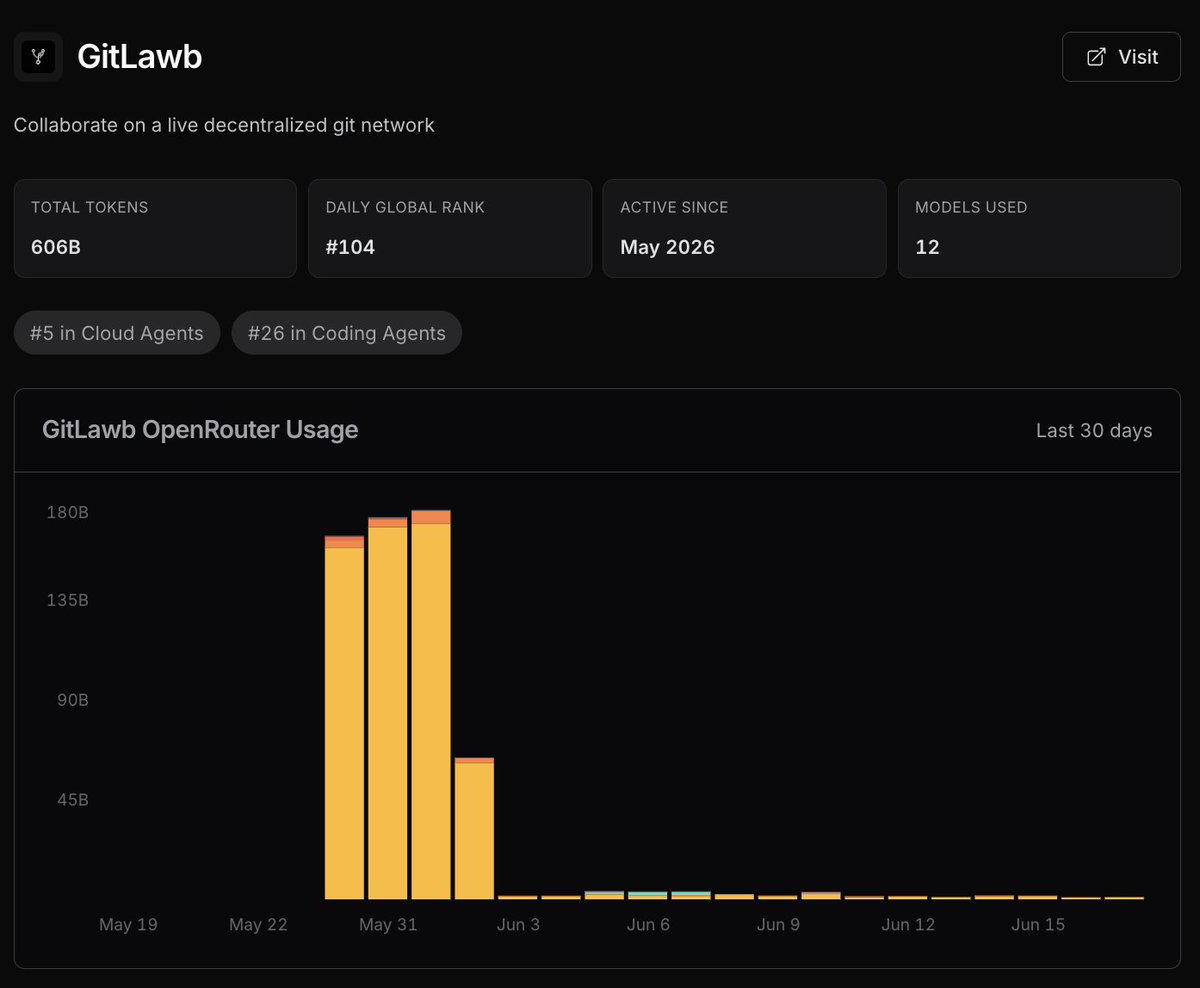Click the Models Used 12 card
The height and width of the screenshot is (988, 1200).
click(1039, 228)
